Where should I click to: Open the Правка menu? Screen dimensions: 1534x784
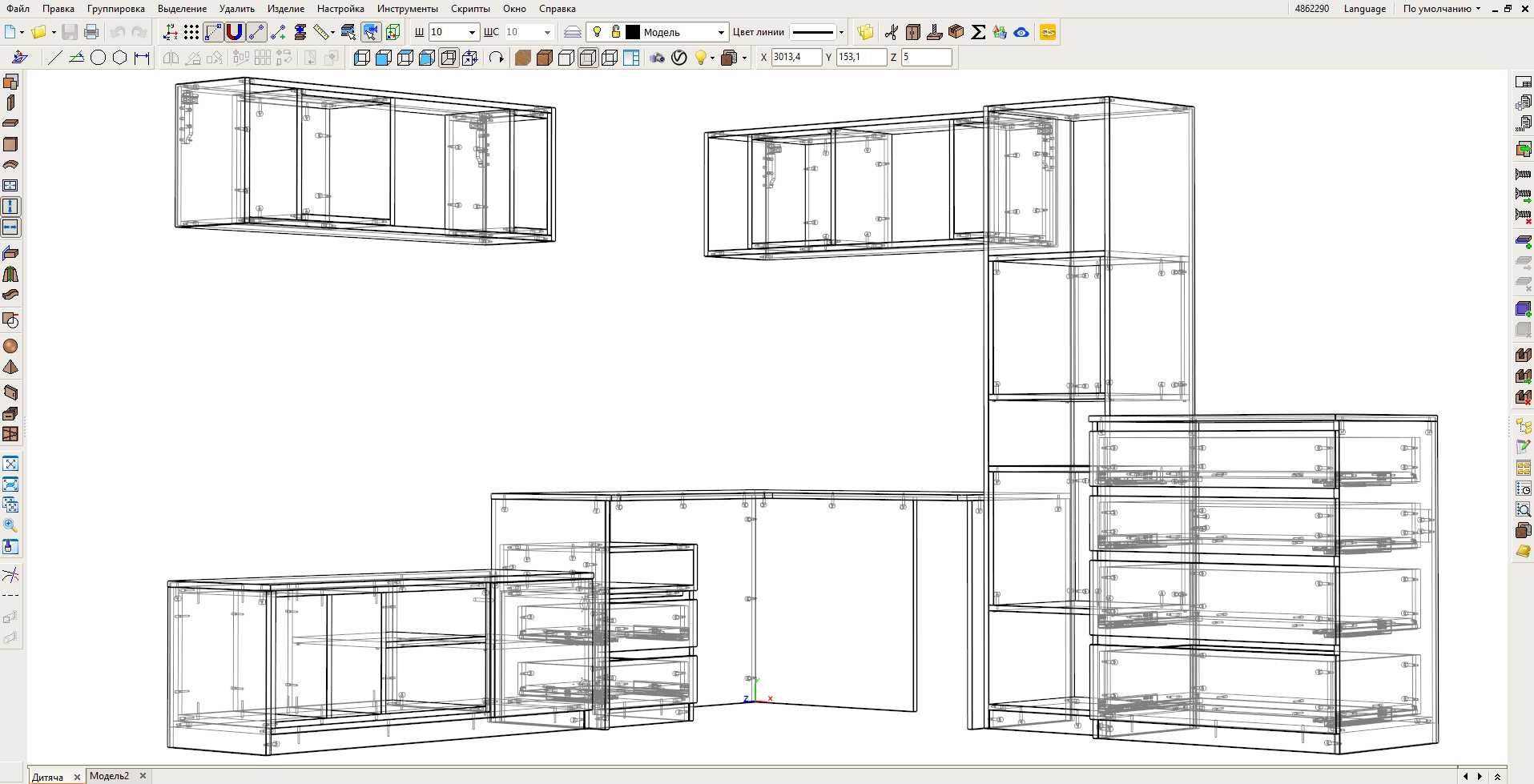coord(58,9)
